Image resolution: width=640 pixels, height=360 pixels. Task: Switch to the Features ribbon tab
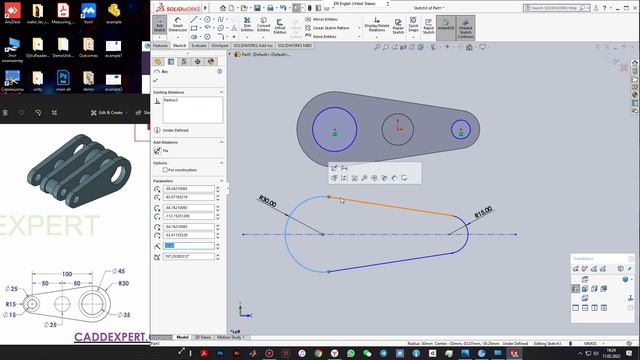(160, 46)
